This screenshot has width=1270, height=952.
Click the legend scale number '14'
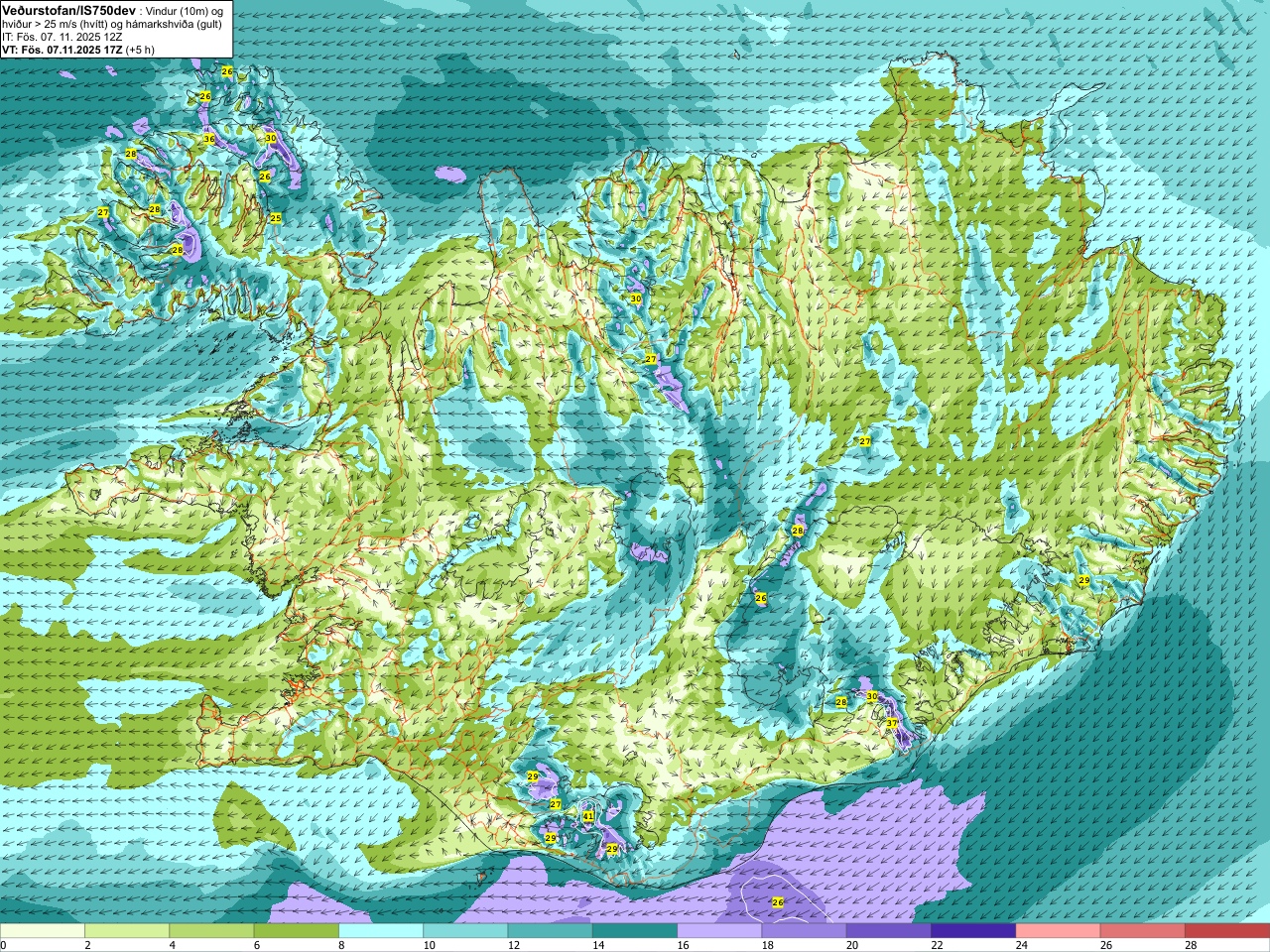tap(598, 945)
